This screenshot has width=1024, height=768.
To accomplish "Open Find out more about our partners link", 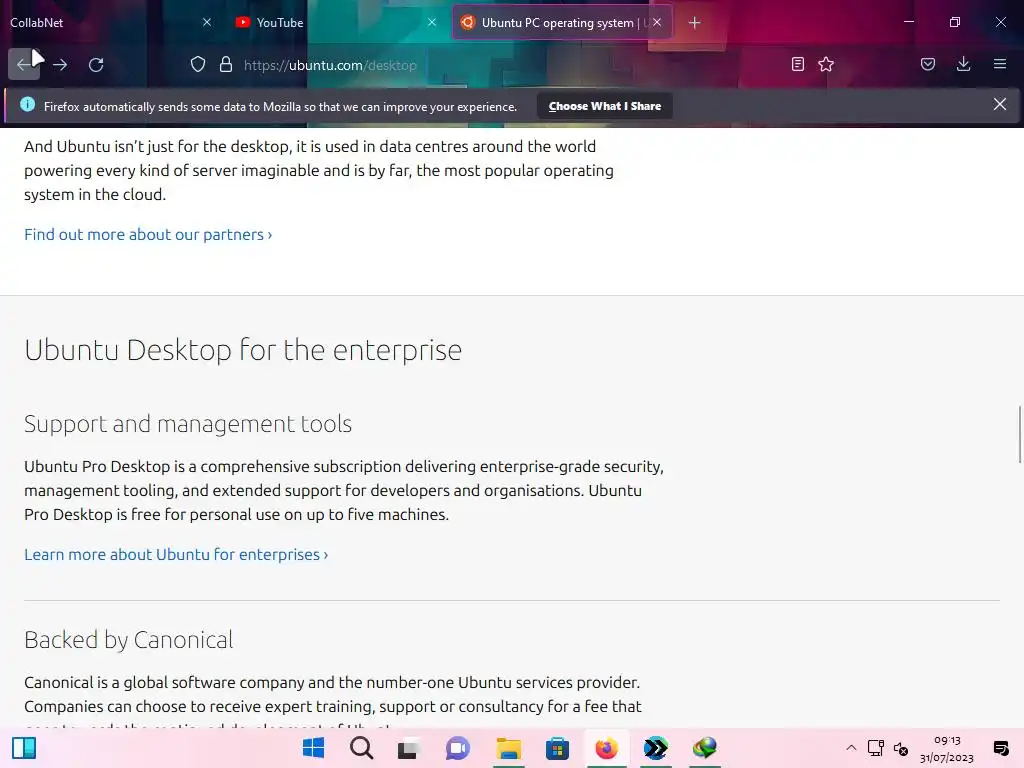I will (148, 234).
